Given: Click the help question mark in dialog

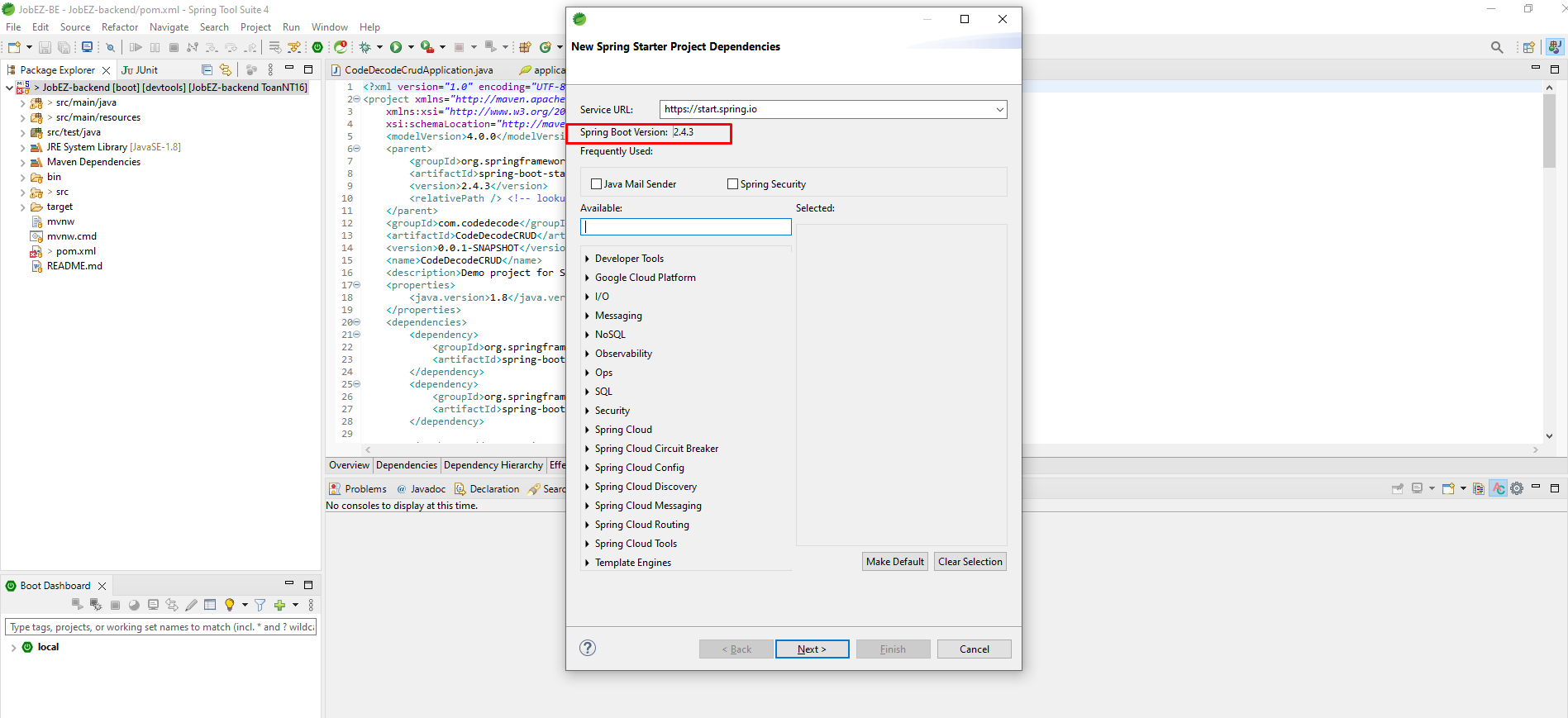Looking at the screenshot, I should pos(588,648).
